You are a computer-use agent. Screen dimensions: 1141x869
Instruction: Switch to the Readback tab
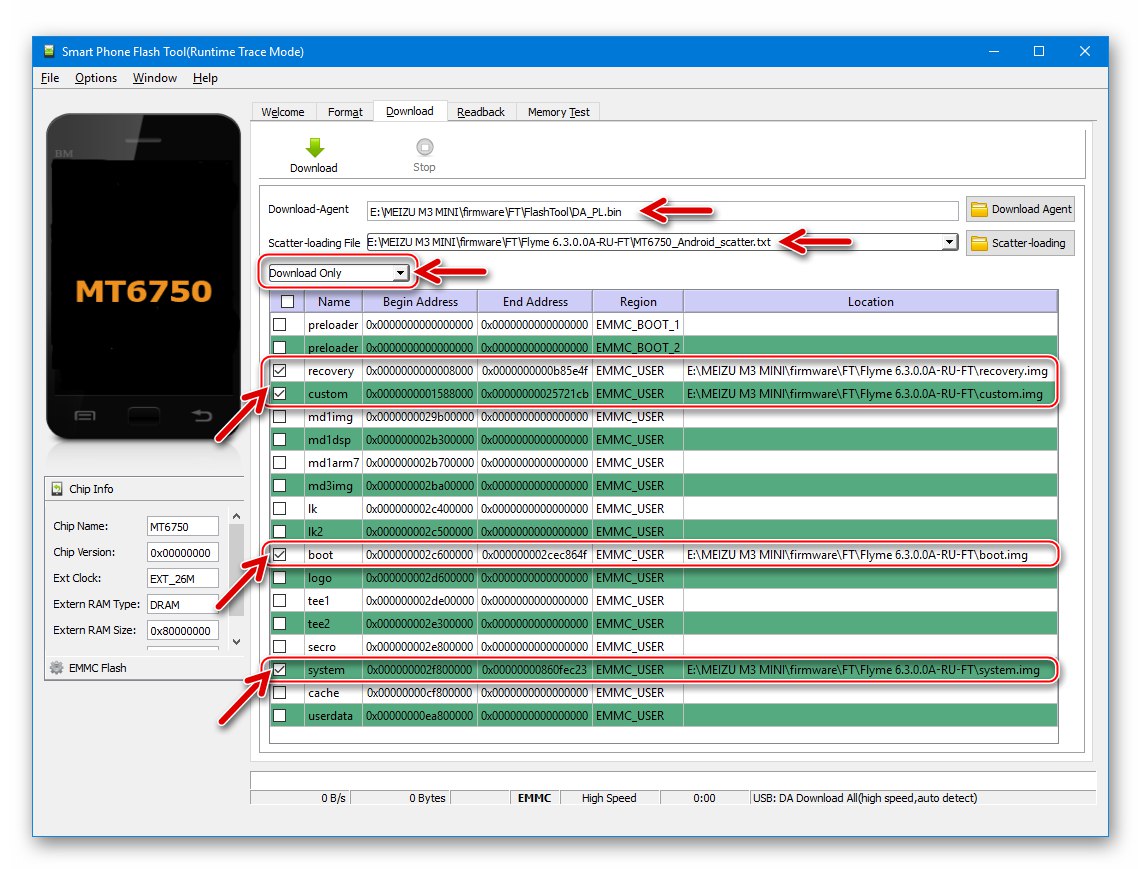[481, 111]
